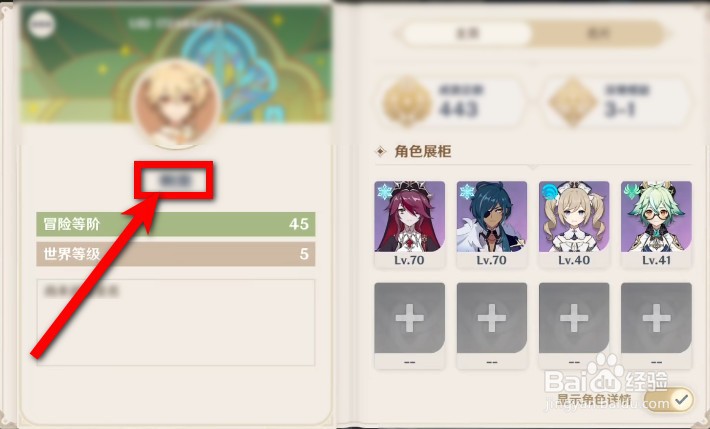Click the 世界等级 world level bar
This screenshot has height=429, width=710.
click(176, 254)
